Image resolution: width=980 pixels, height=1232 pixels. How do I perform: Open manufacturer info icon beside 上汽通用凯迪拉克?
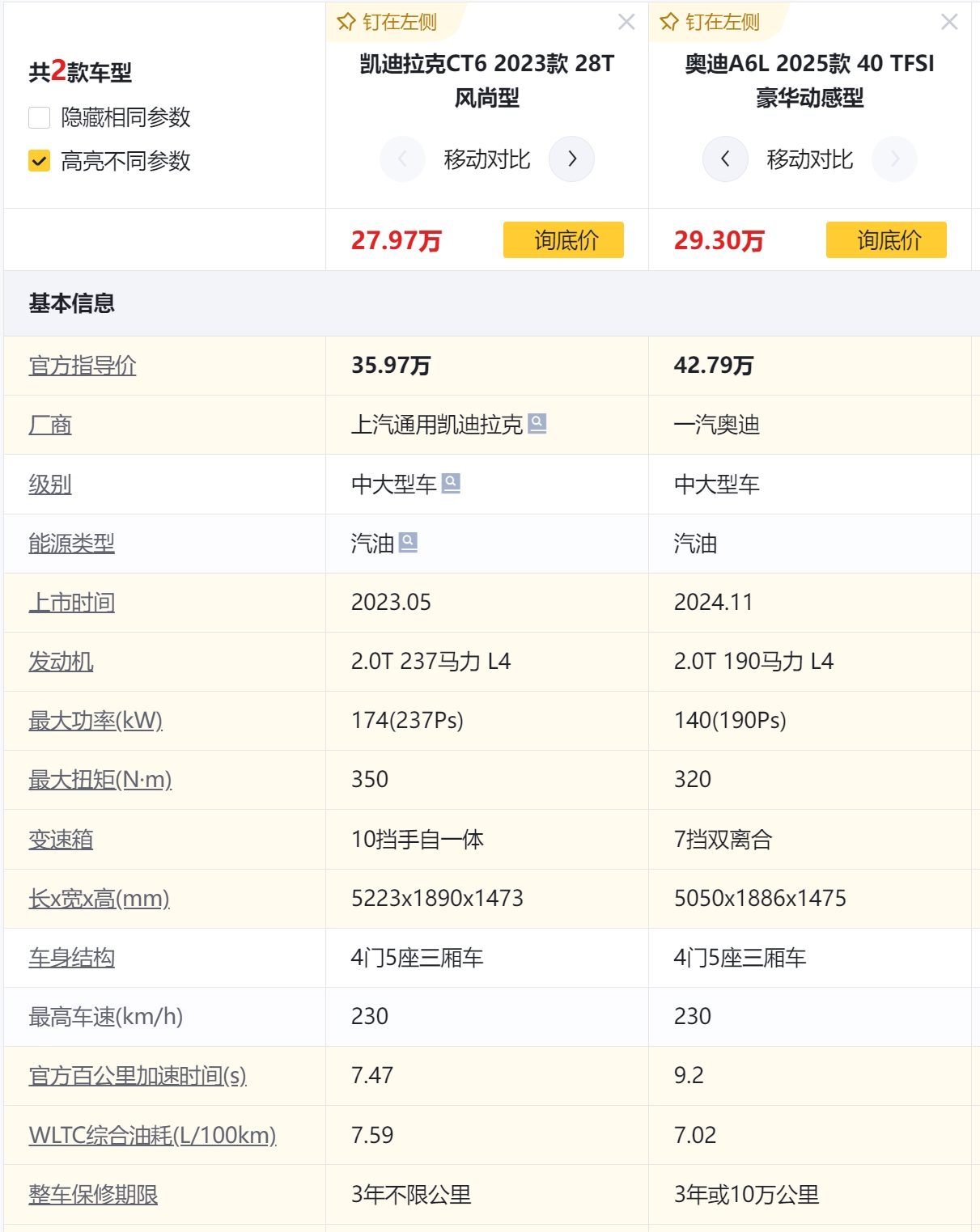click(537, 423)
